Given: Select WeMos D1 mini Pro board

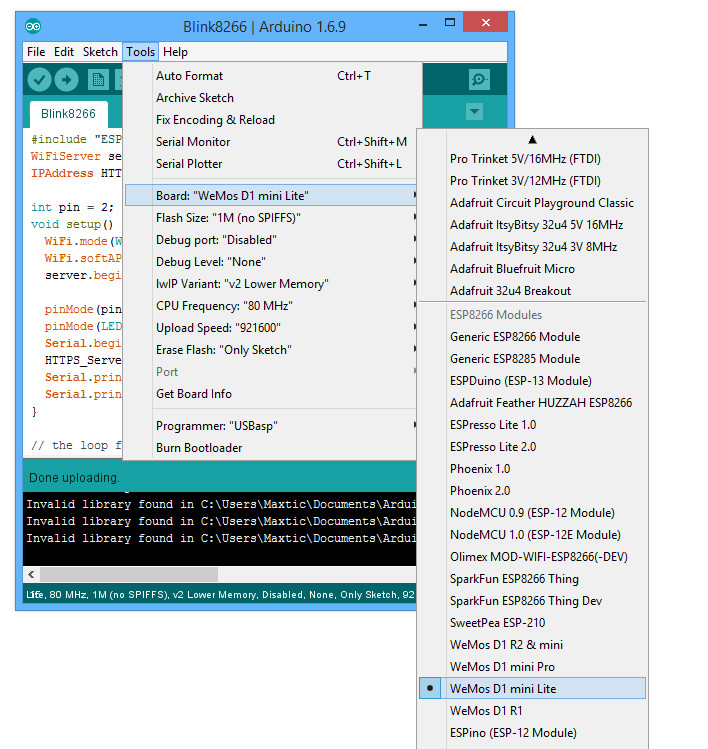Looking at the screenshot, I should coord(532,666).
